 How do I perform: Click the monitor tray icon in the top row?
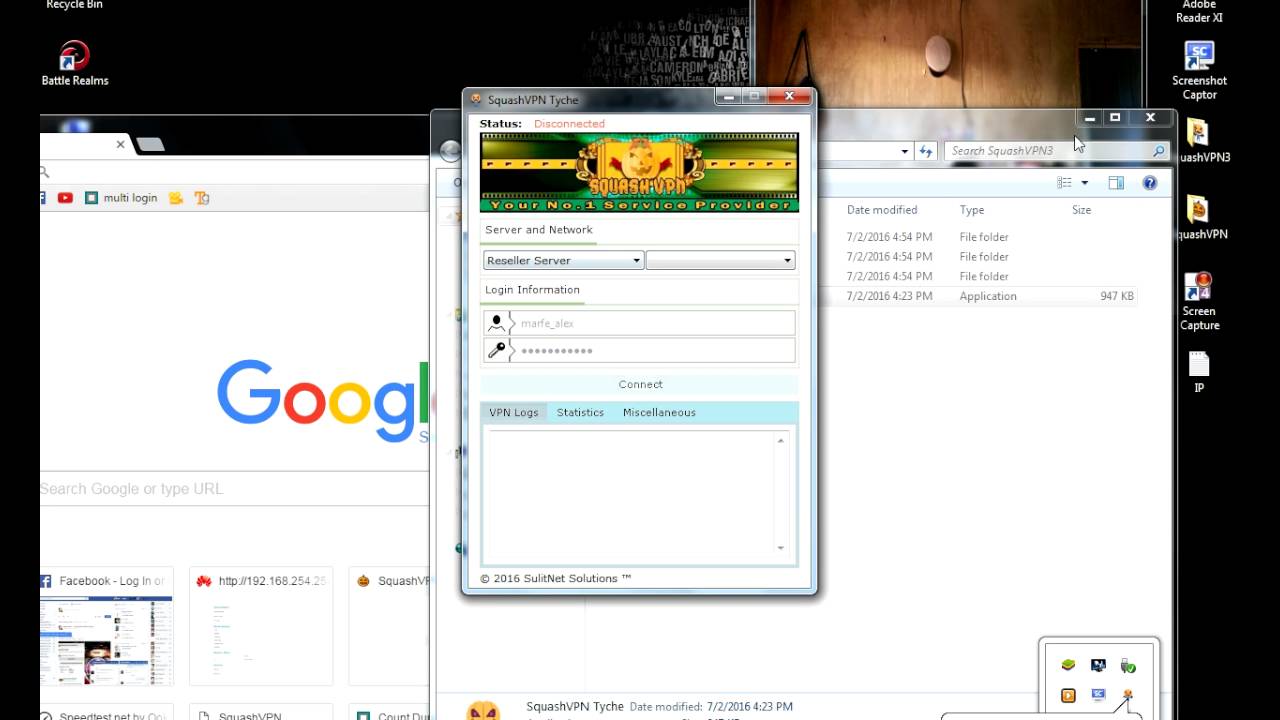pyautogui.click(x=1098, y=666)
